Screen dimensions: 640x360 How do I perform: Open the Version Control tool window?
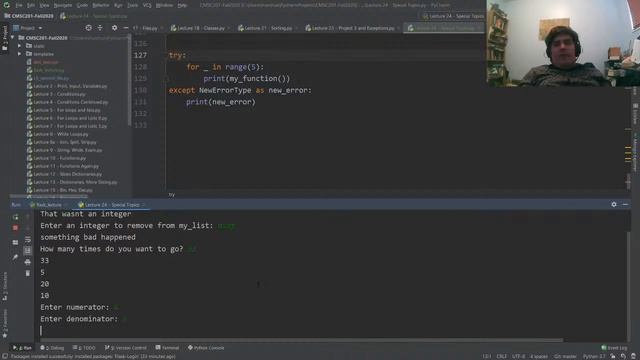(126, 348)
